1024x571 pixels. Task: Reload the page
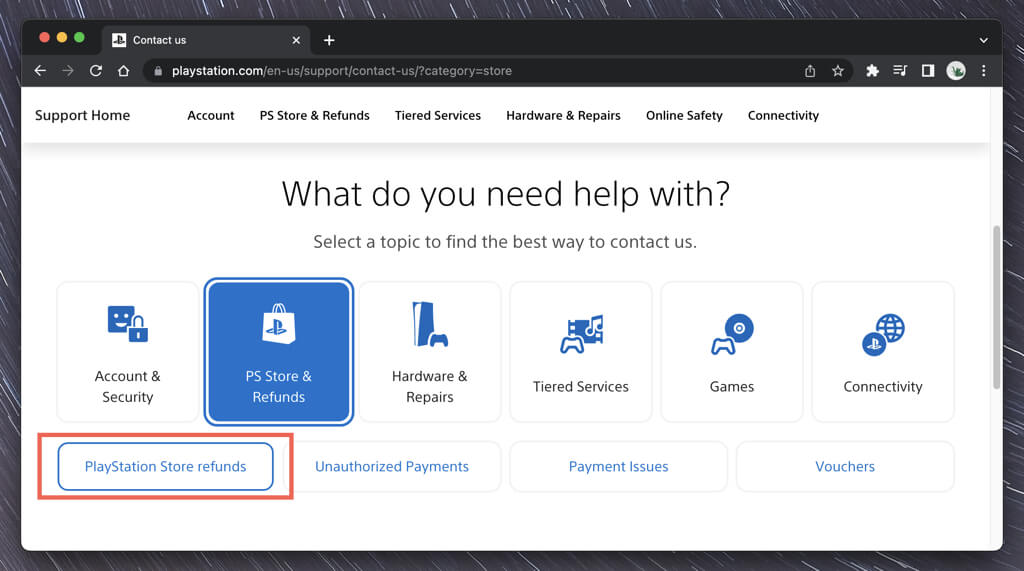[x=96, y=71]
